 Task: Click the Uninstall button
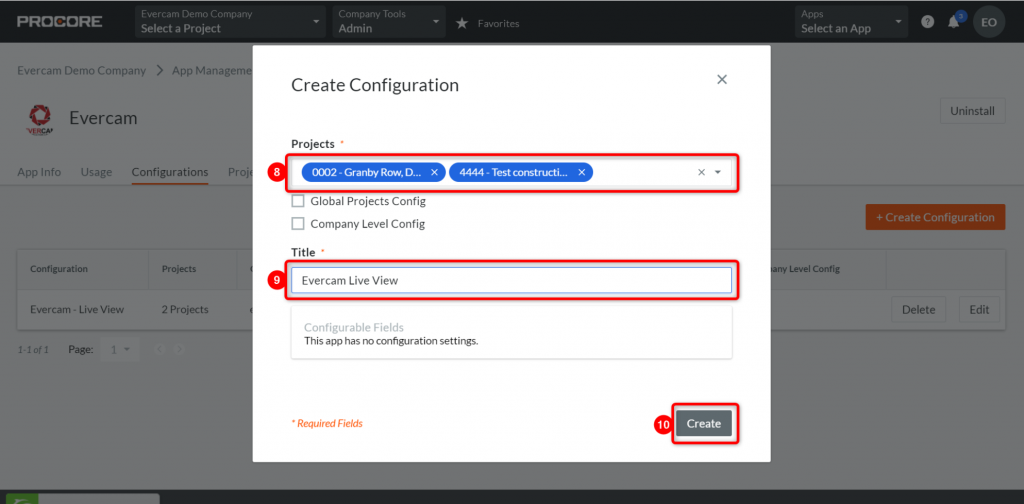point(972,111)
